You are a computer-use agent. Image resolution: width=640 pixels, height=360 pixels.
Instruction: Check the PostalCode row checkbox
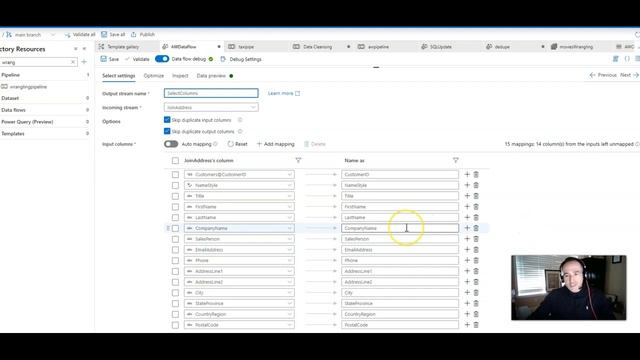coord(175,325)
